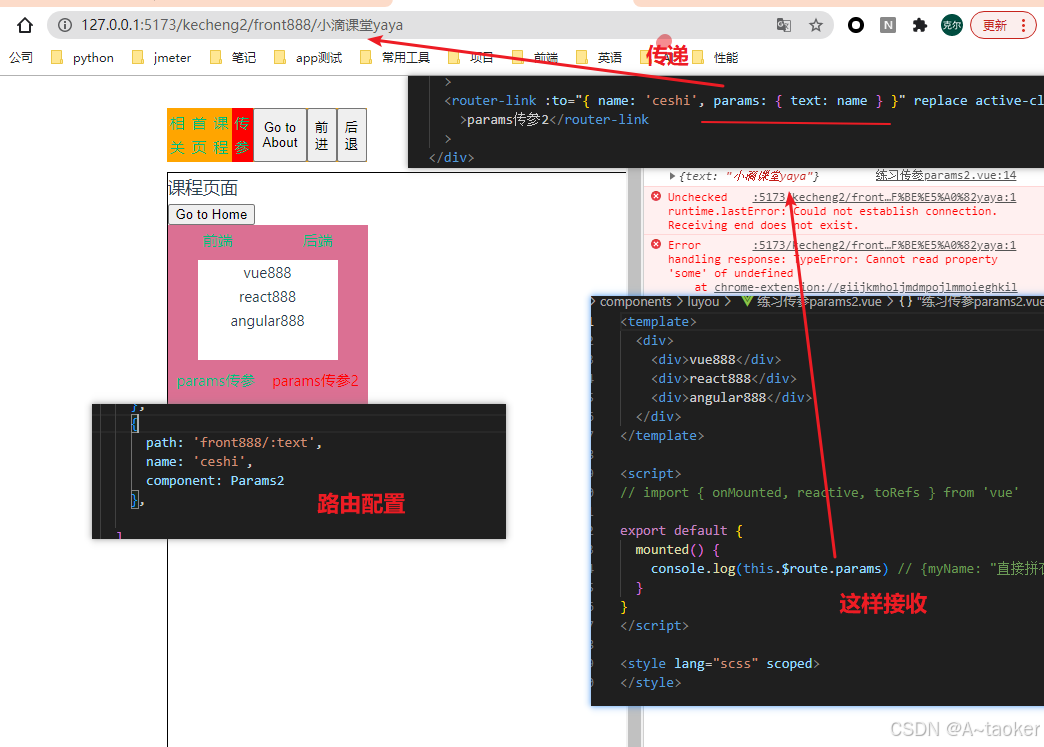The width and height of the screenshot is (1044, 747).
Task: Click the 前进 forward button
Action: 322,135
